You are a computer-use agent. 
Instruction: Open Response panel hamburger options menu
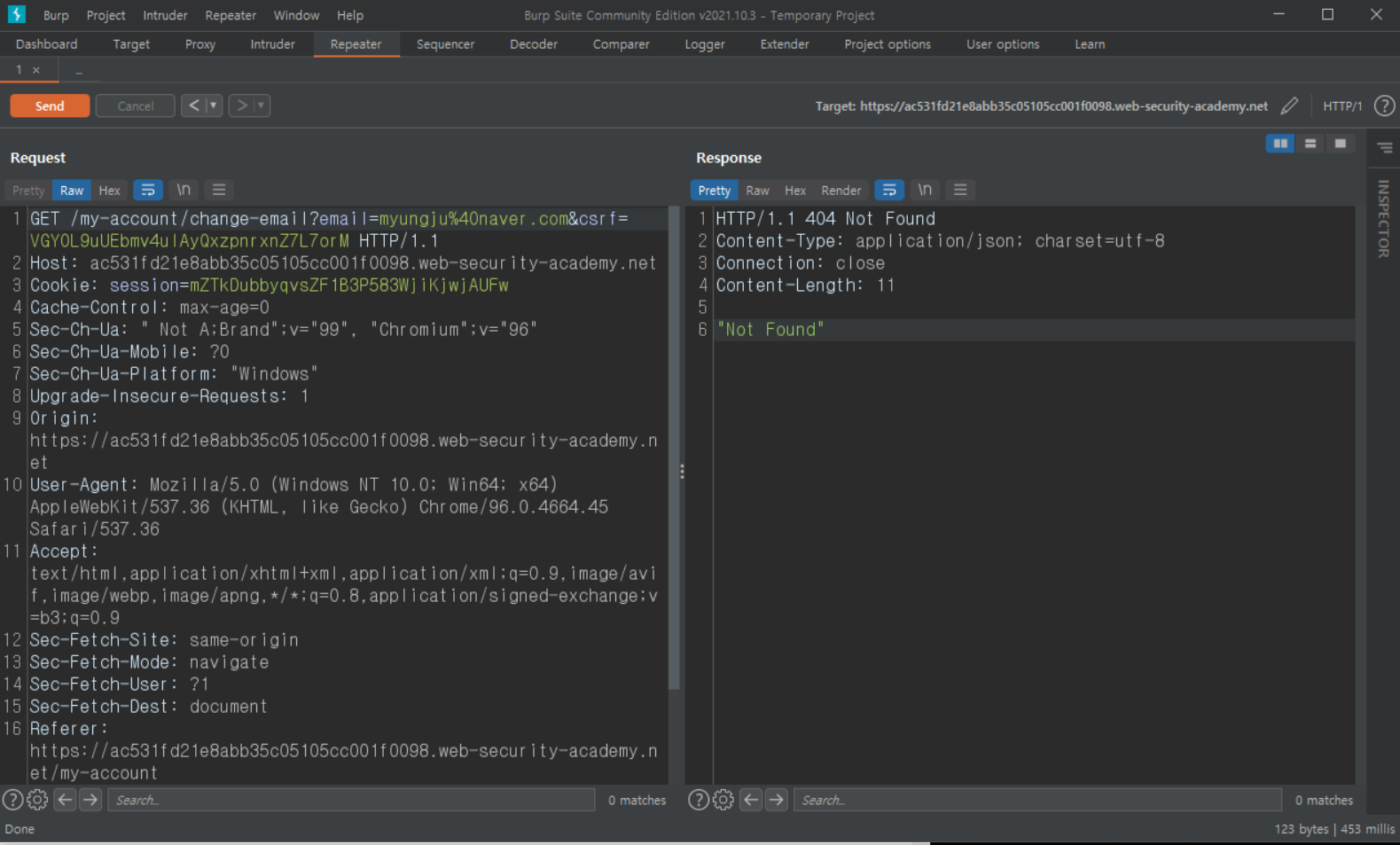960,190
